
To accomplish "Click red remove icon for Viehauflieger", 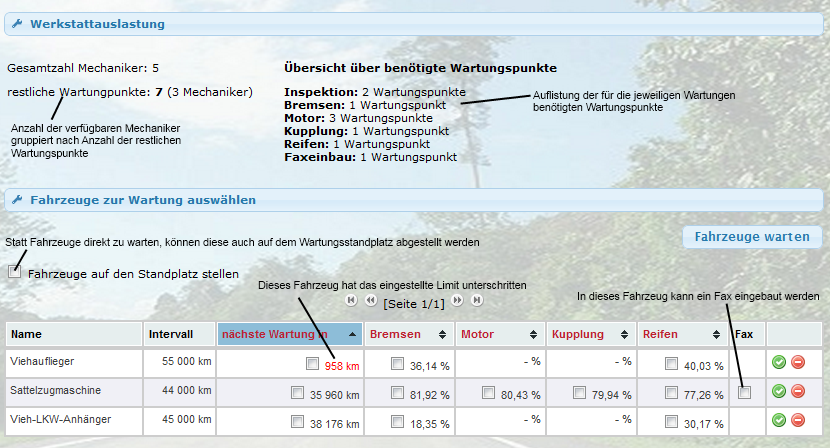I will [x=797, y=362].
